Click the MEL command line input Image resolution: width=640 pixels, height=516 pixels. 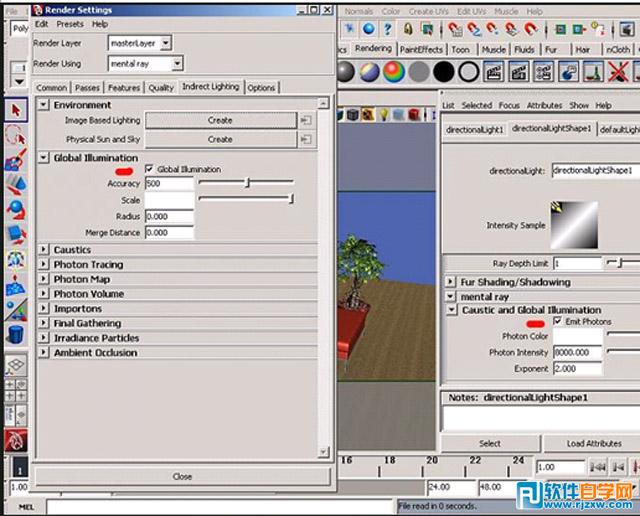(x=220, y=507)
